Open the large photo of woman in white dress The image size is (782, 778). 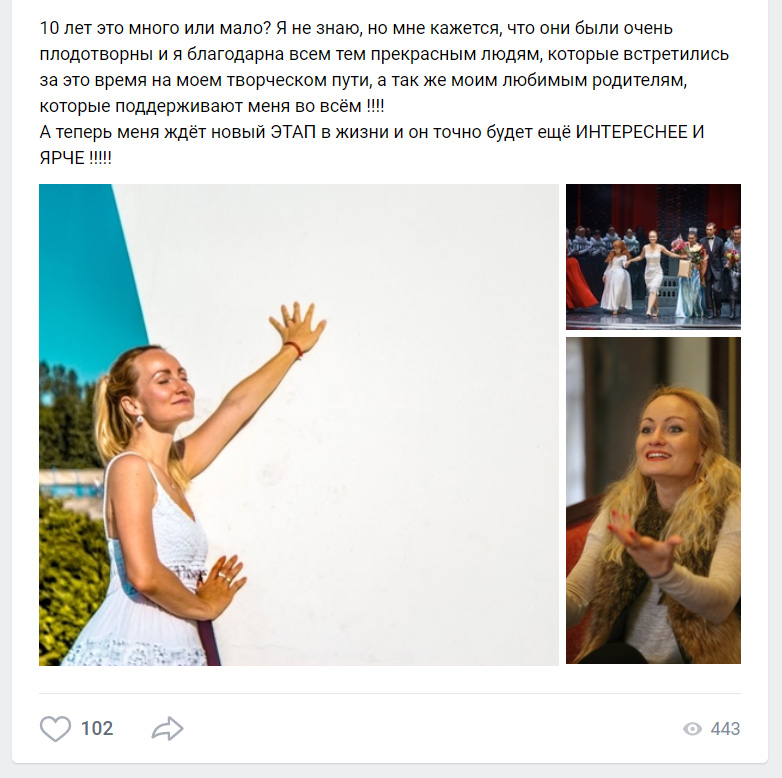(x=299, y=425)
